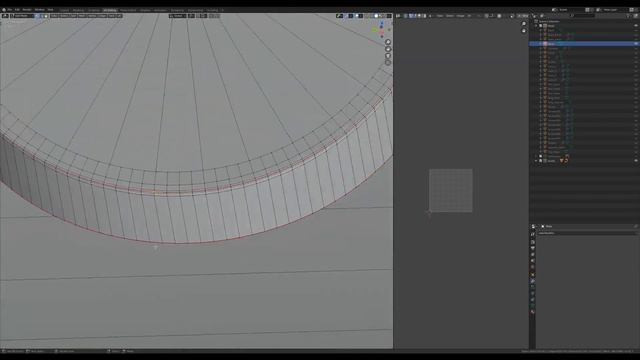Viewport: 640px width, 360px height.
Task: Select solid viewport shading mode
Action: pos(376,16)
